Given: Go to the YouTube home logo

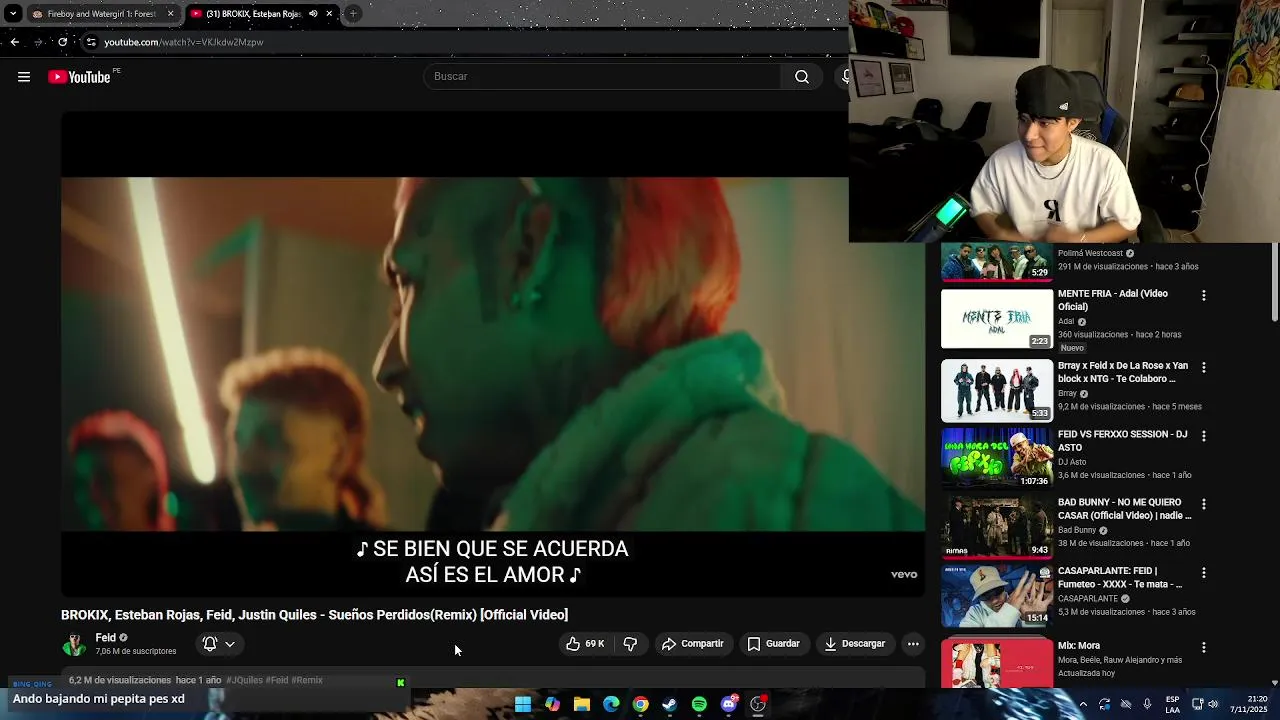Looking at the screenshot, I should pos(79,77).
